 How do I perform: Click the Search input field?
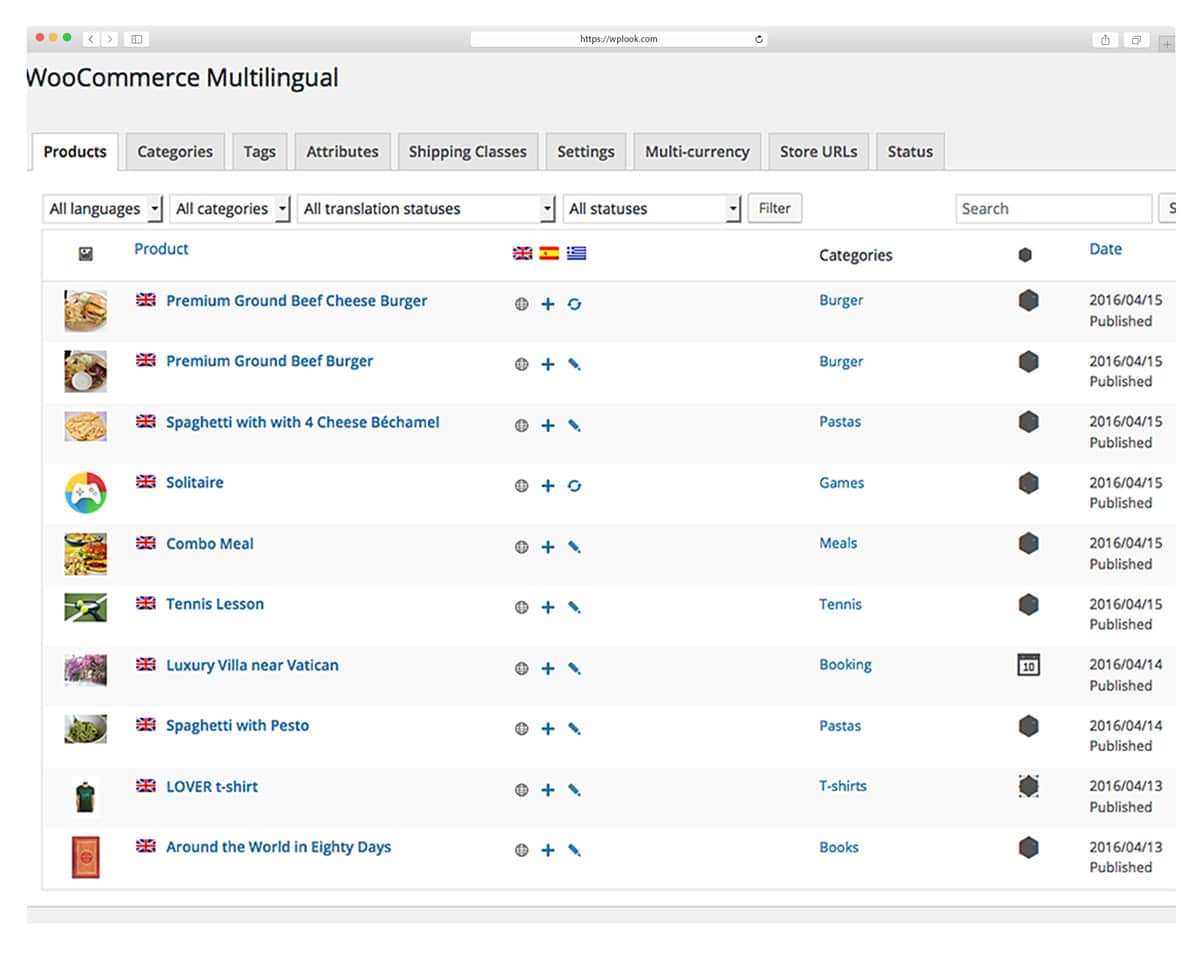(1053, 208)
